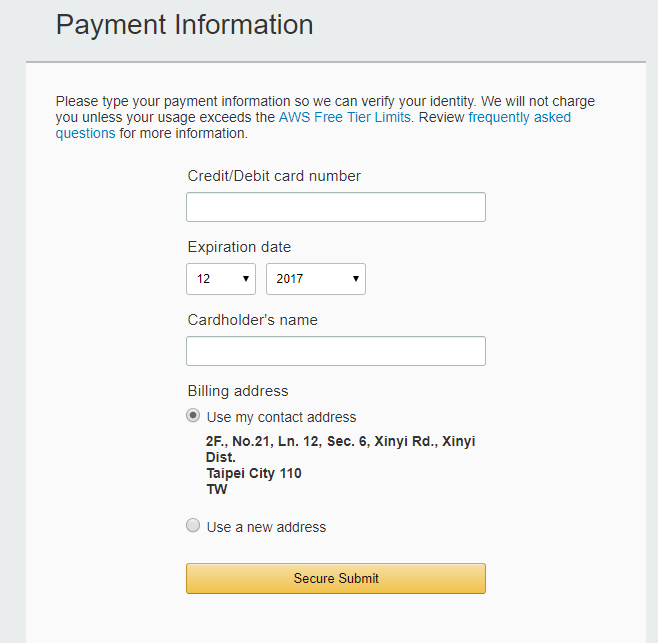Click the TW country code text
Viewport: 658px width, 643px height.
[x=217, y=489]
